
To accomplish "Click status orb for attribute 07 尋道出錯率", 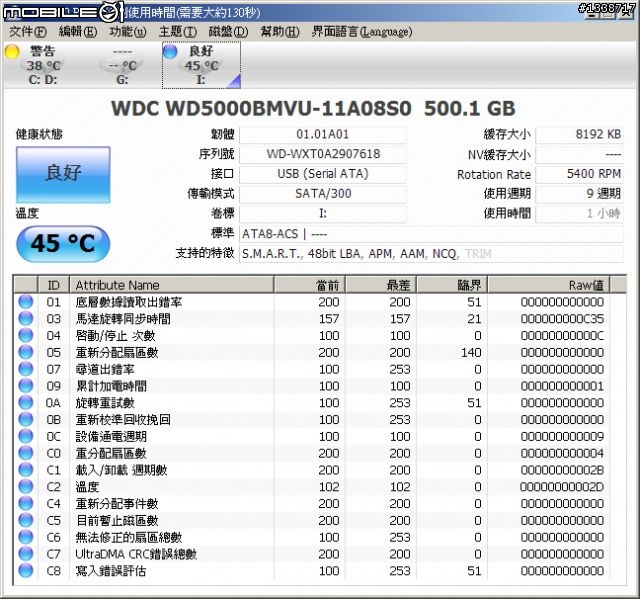I will 25,369.
